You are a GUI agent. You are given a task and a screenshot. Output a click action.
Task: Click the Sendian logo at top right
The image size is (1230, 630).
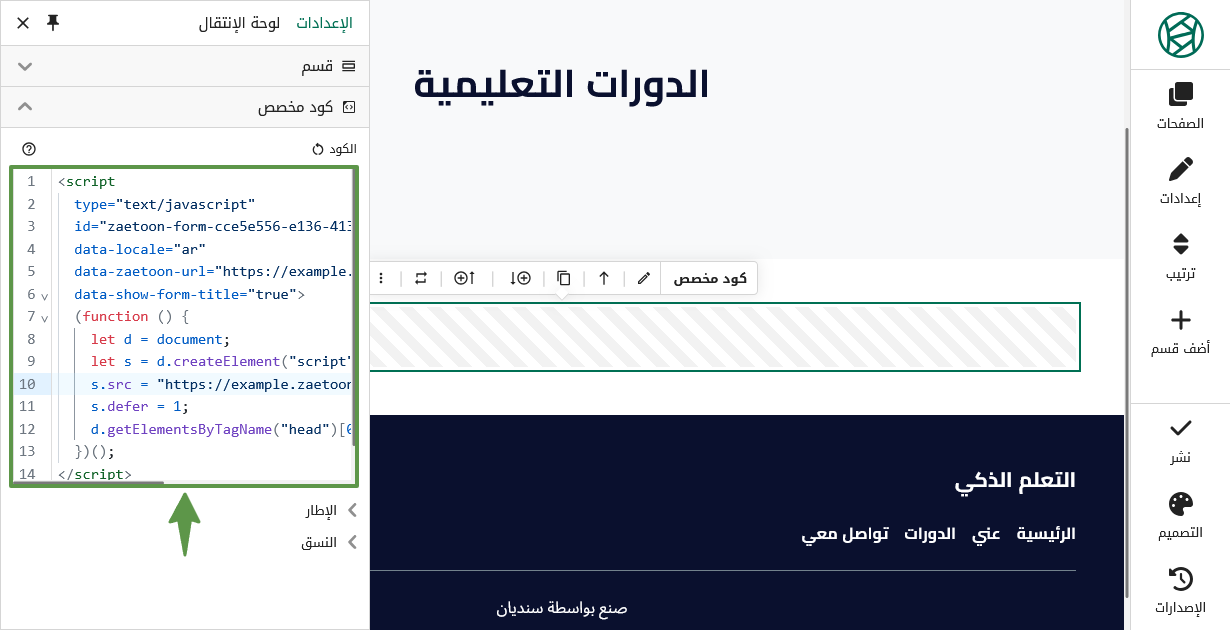(1180, 34)
